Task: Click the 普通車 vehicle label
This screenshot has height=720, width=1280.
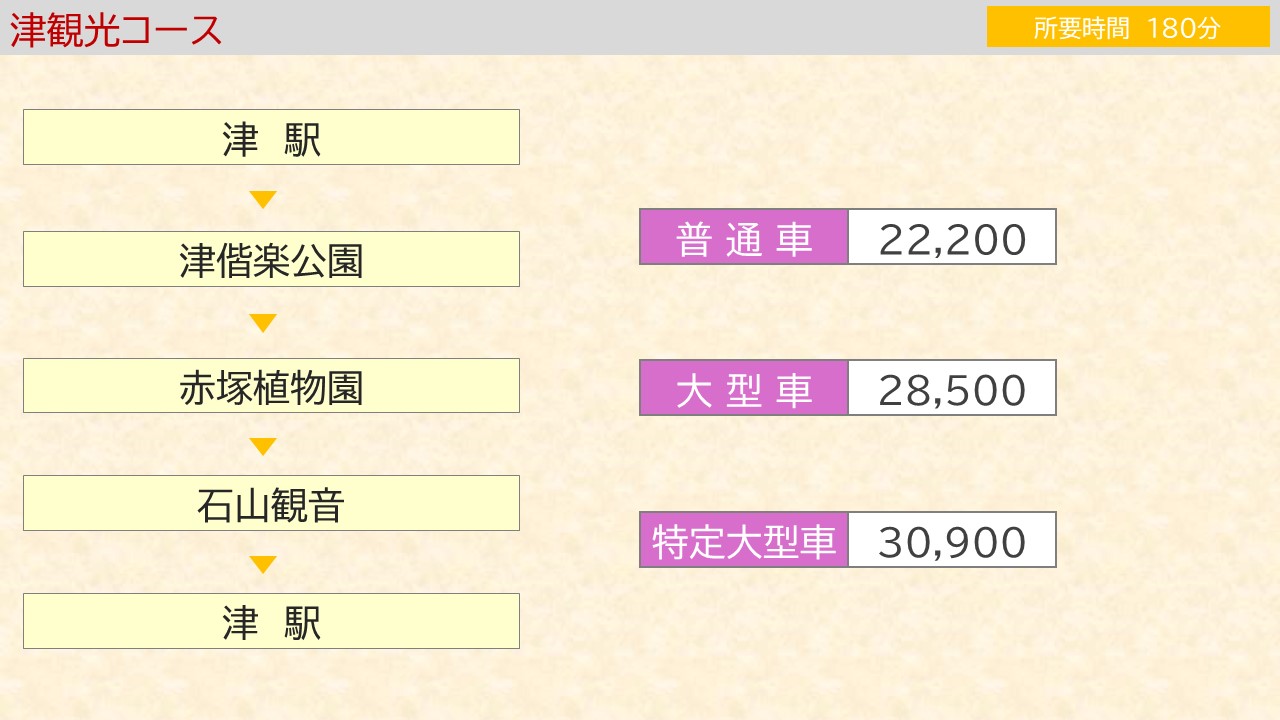Action: (744, 237)
